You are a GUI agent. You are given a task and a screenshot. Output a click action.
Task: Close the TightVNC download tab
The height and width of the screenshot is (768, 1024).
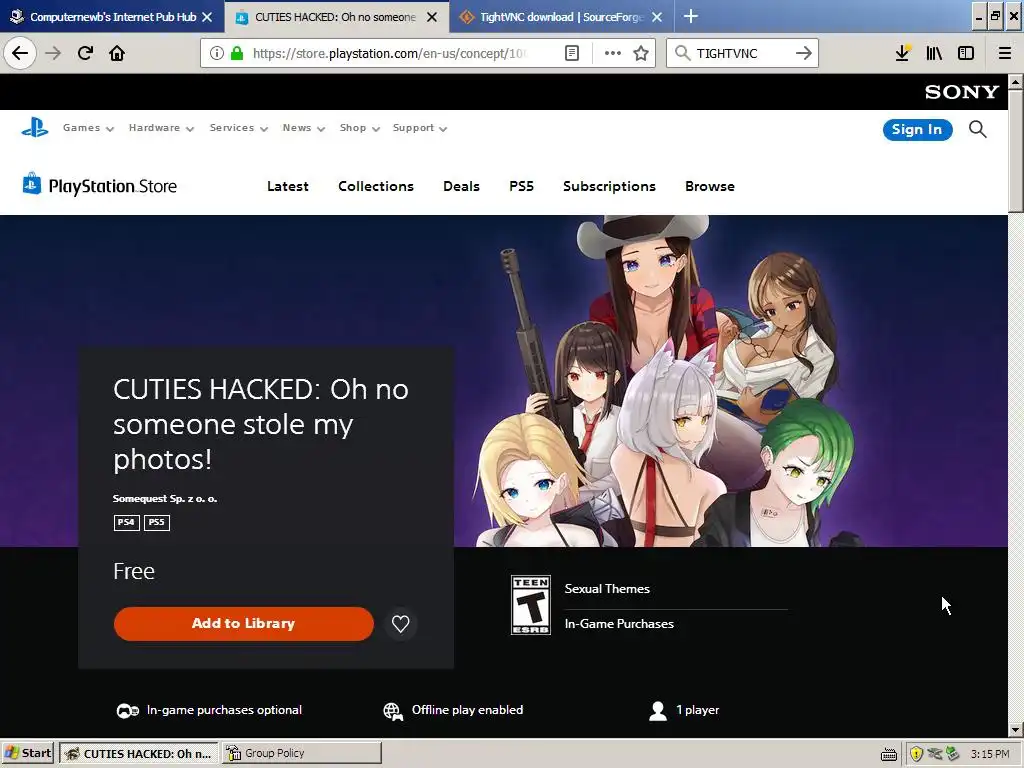tap(657, 17)
